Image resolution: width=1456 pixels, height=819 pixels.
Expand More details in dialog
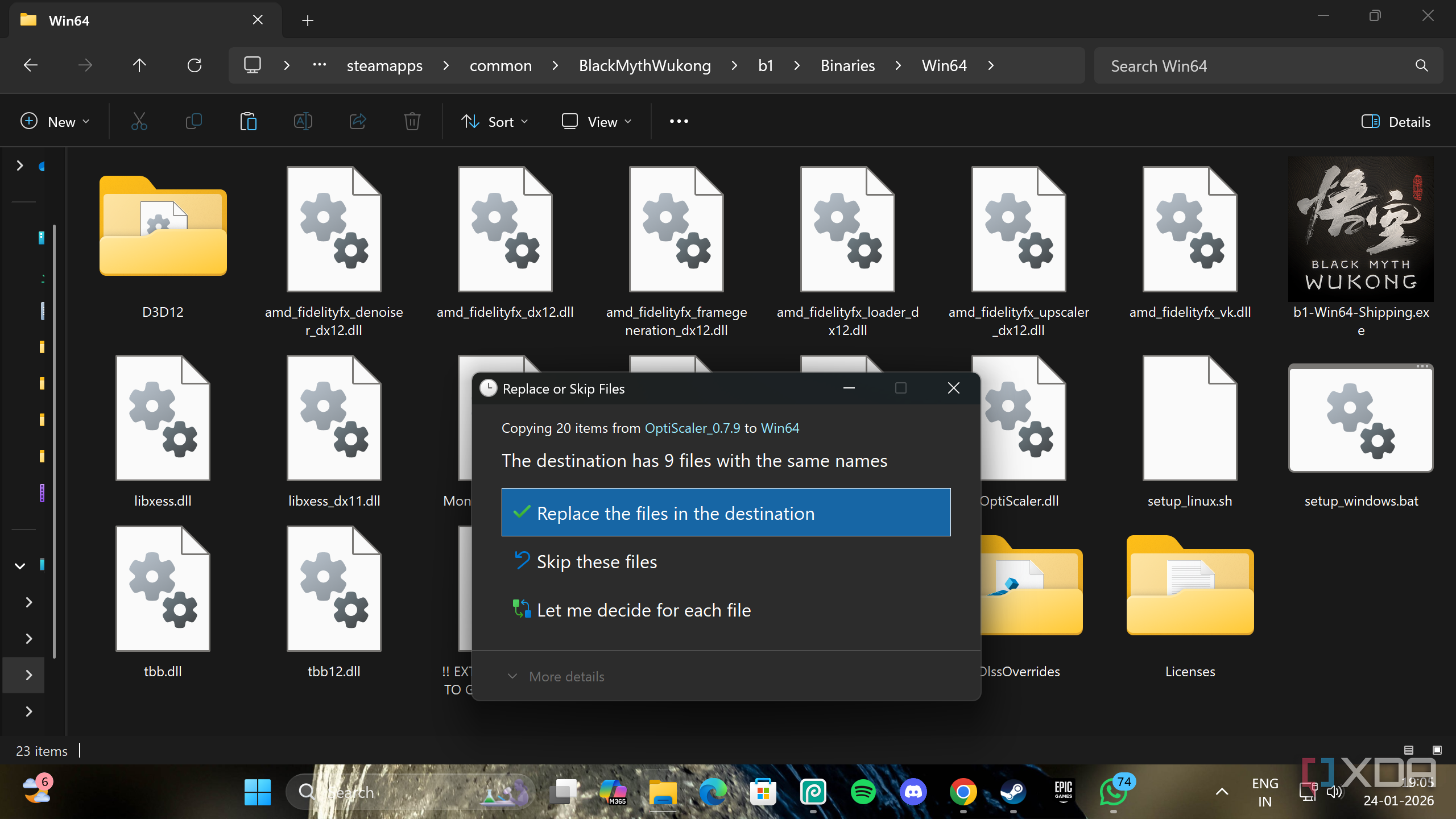pyautogui.click(x=556, y=676)
